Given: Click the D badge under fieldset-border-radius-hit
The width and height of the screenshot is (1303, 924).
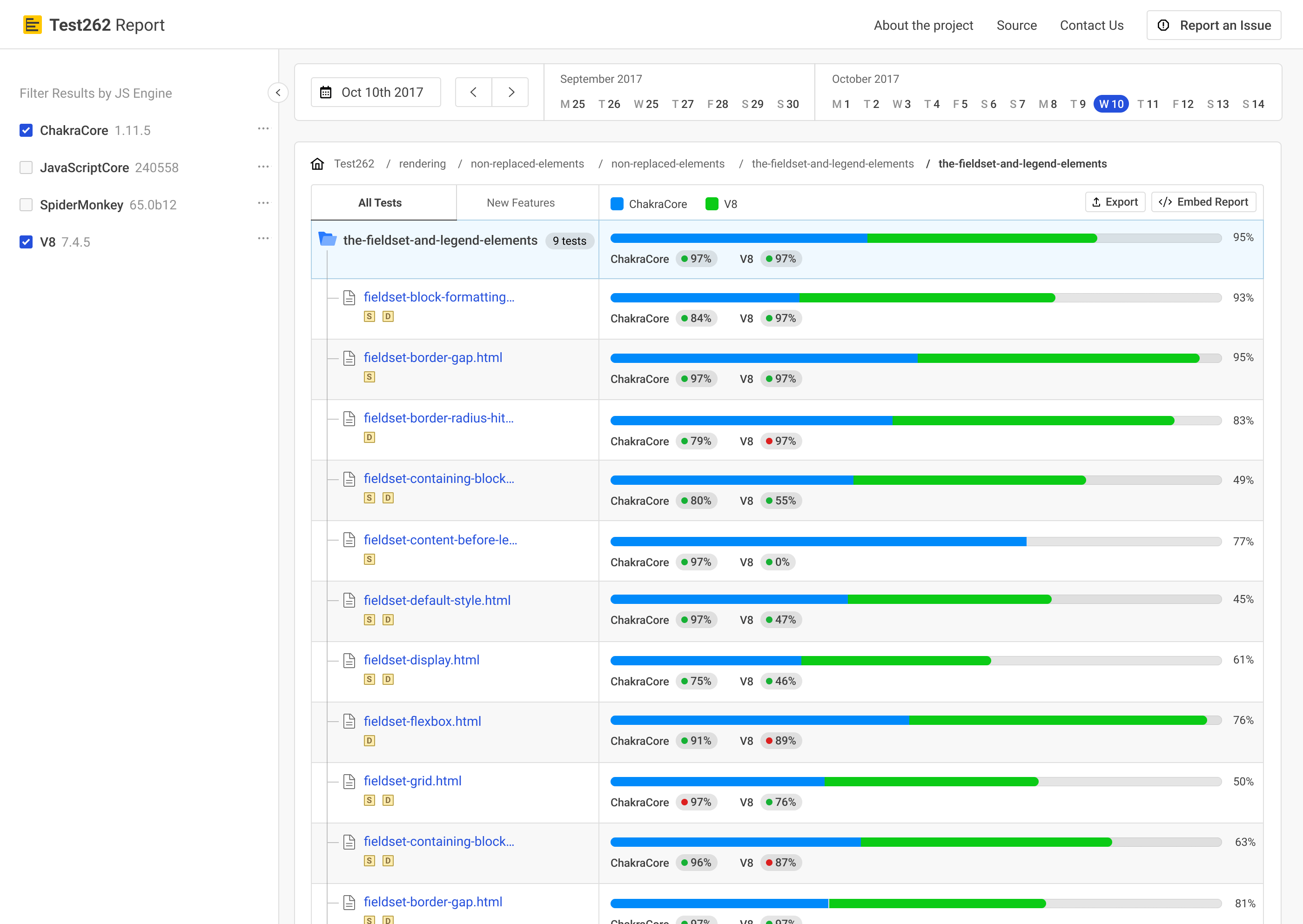Looking at the screenshot, I should point(369,437).
